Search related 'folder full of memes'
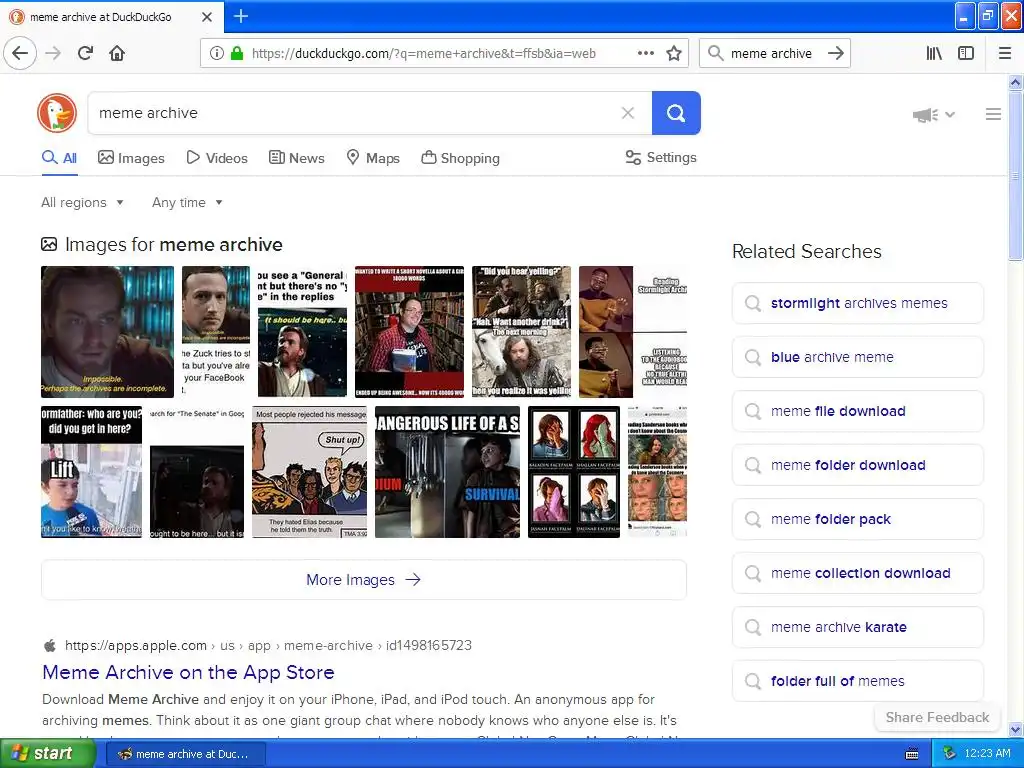 pyautogui.click(x=857, y=681)
